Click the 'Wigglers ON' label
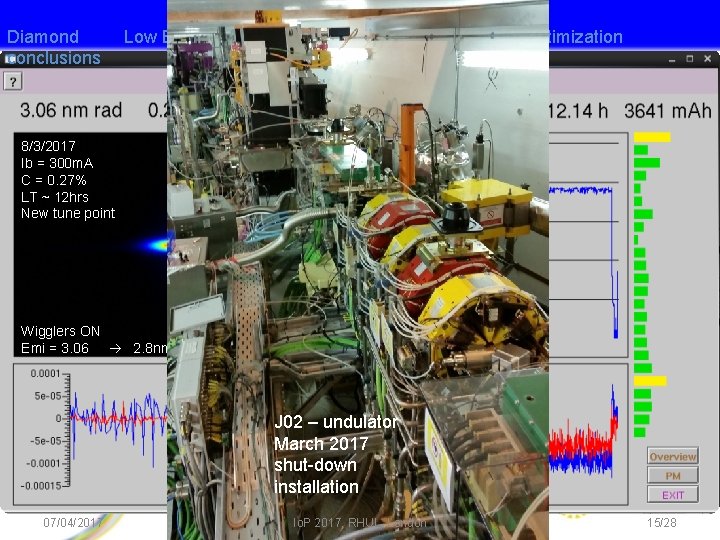720x540 pixels. 60,331
